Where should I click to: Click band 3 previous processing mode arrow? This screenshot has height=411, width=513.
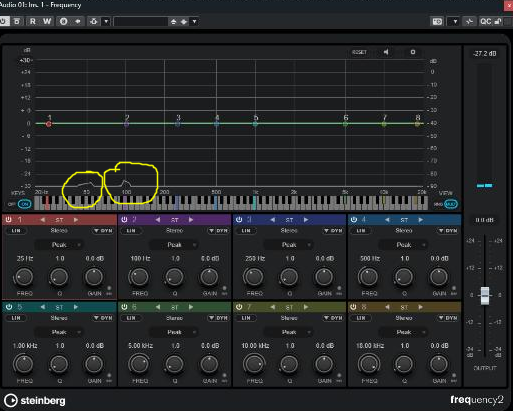click(273, 220)
